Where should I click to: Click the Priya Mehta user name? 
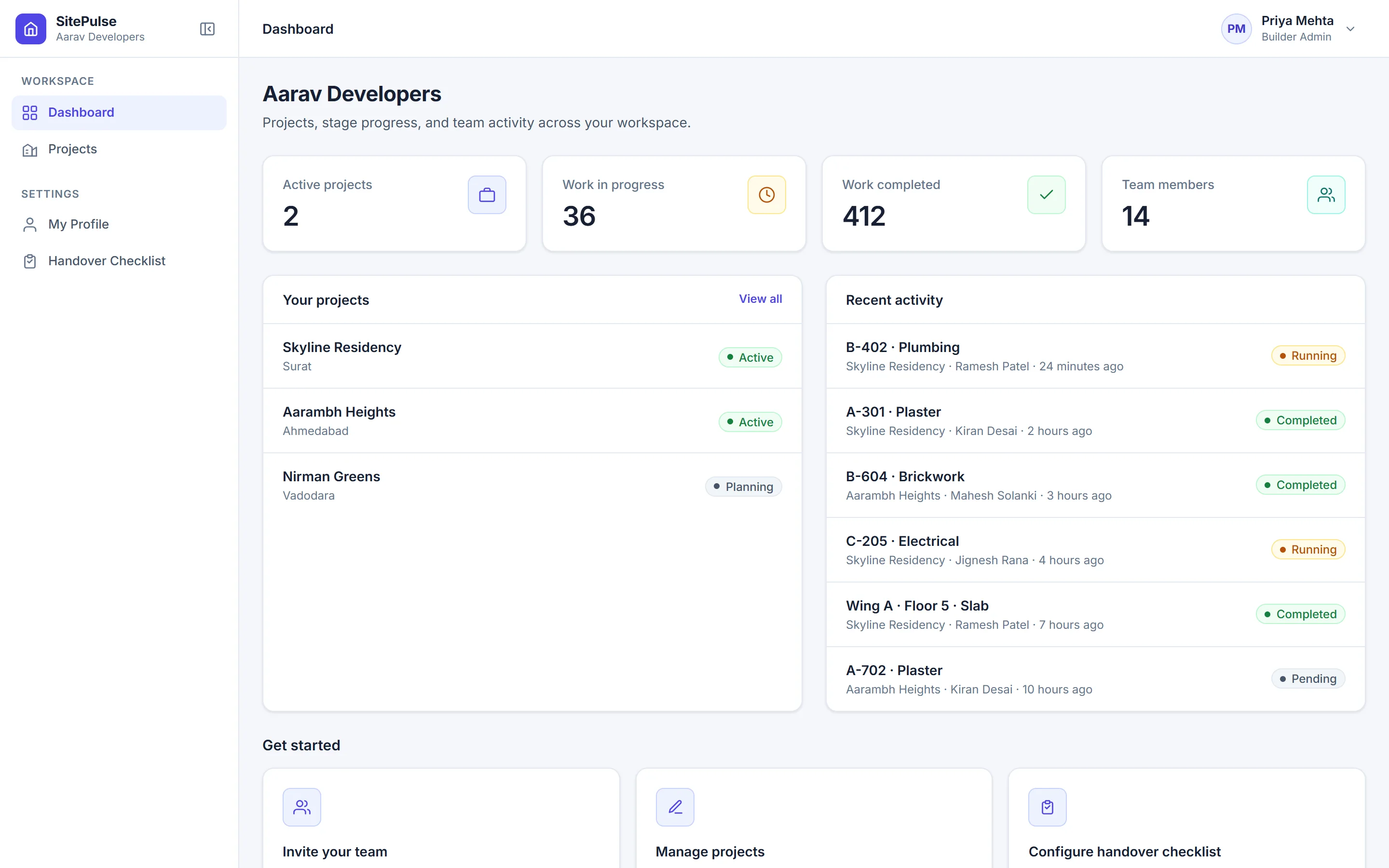(x=1297, y=21)
